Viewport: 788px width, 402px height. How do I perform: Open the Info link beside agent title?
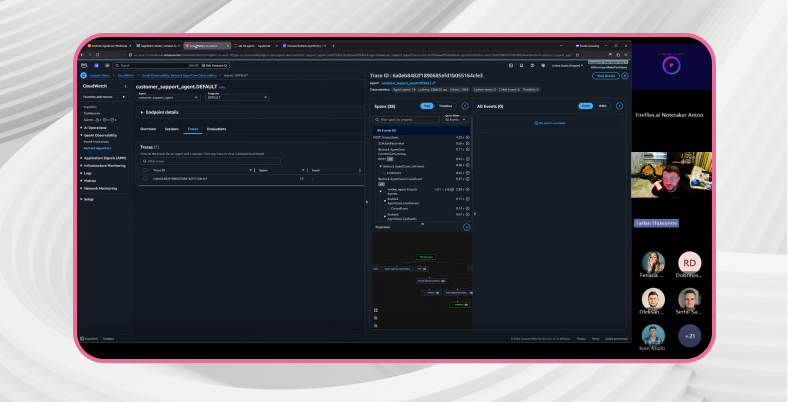[222, 87]
